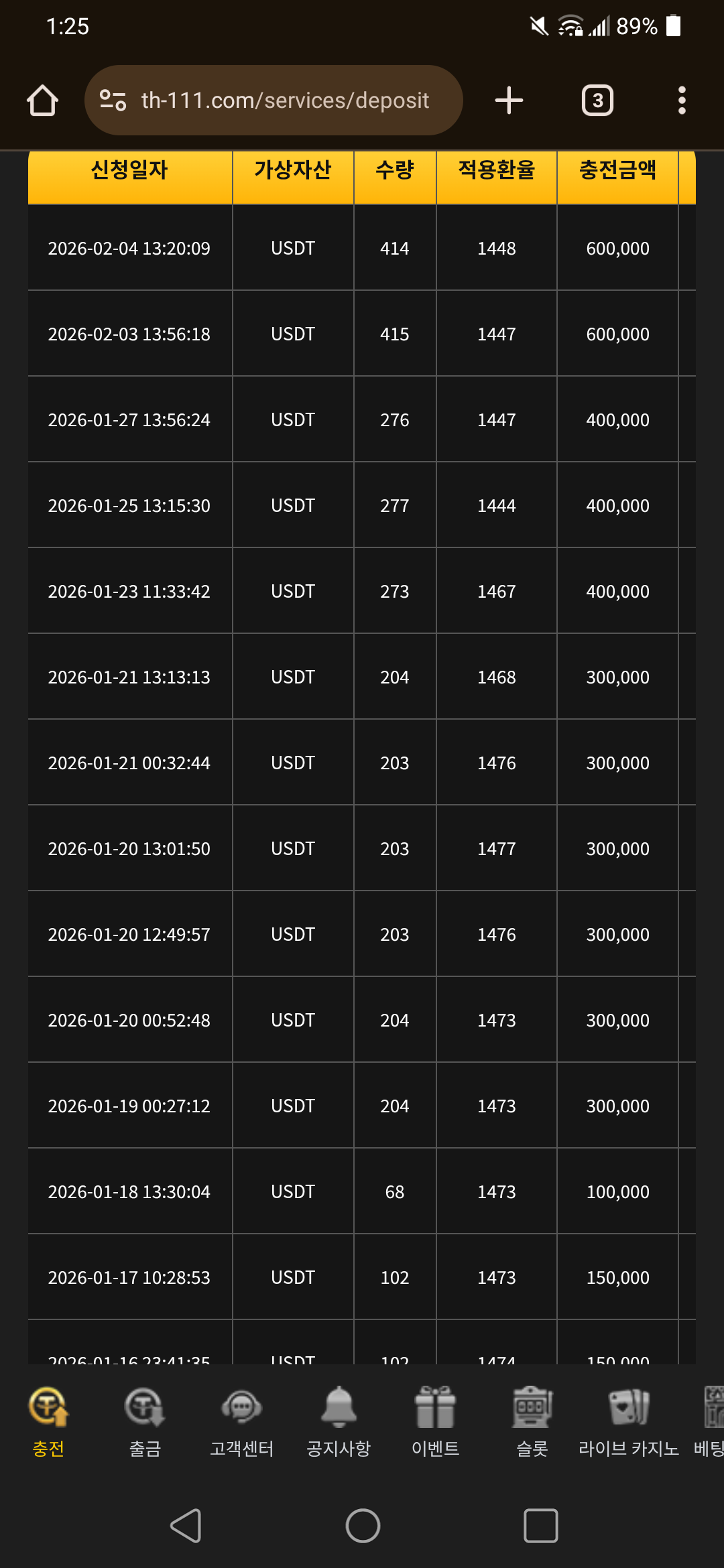Open the browser three-dot menu
The image size is (724, 1568).
pos(682,101)
